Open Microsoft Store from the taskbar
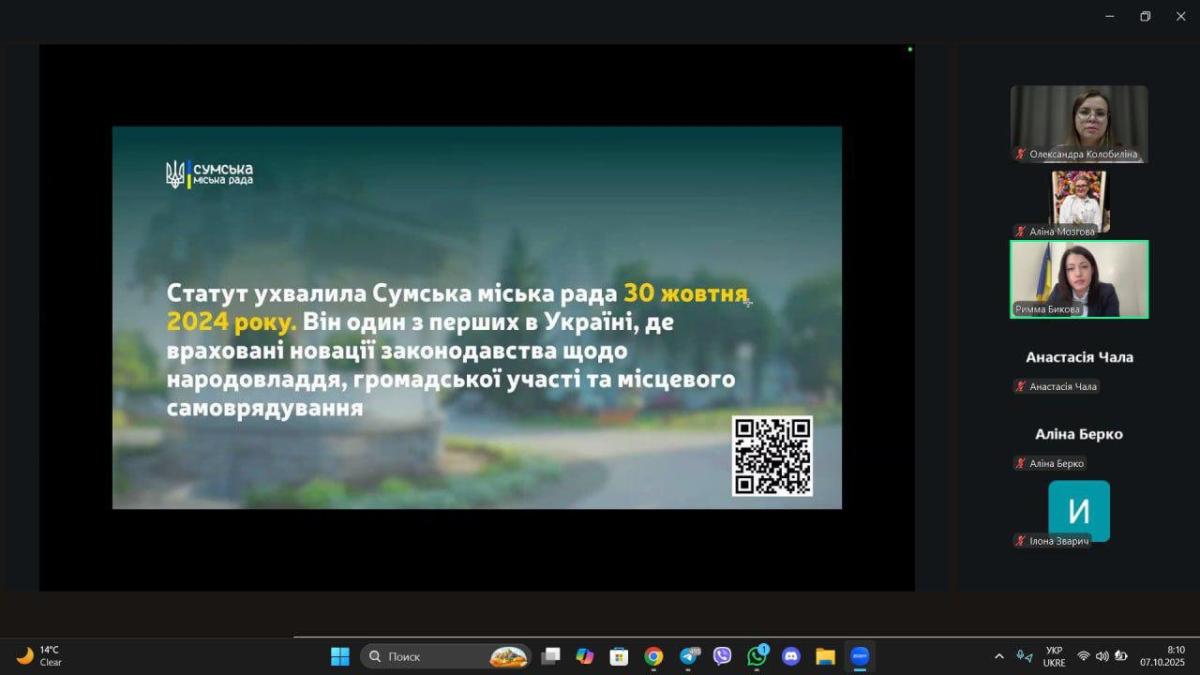The width and height of the screenshot is (1200, 675). point(619,656)
